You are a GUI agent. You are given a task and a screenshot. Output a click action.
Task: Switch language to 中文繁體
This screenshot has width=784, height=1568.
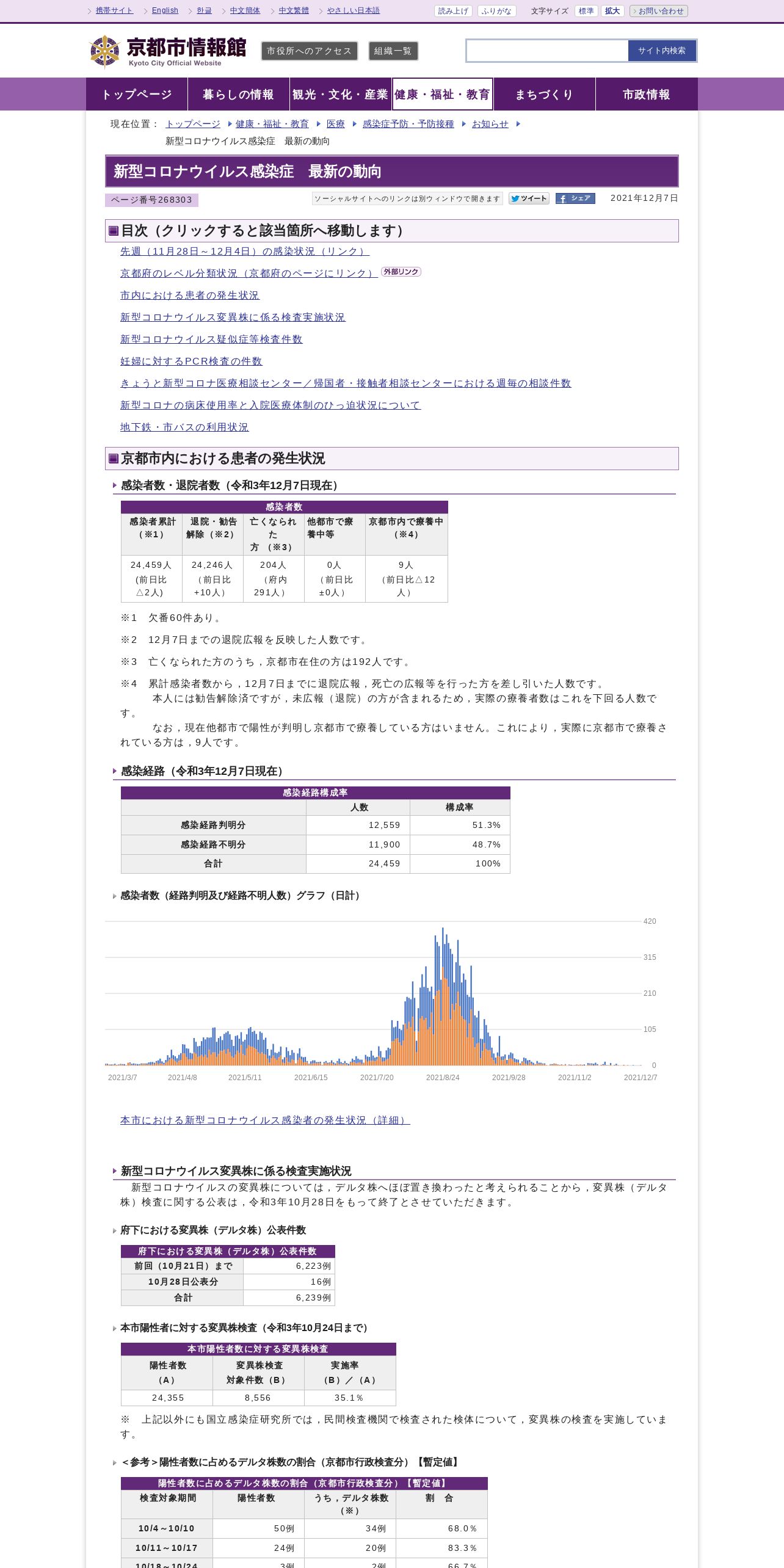[294, 10]
